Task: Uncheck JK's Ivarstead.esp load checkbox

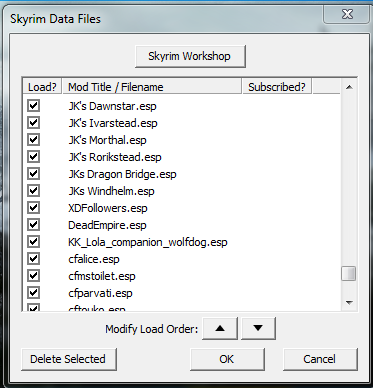Action: coord(33,123)
